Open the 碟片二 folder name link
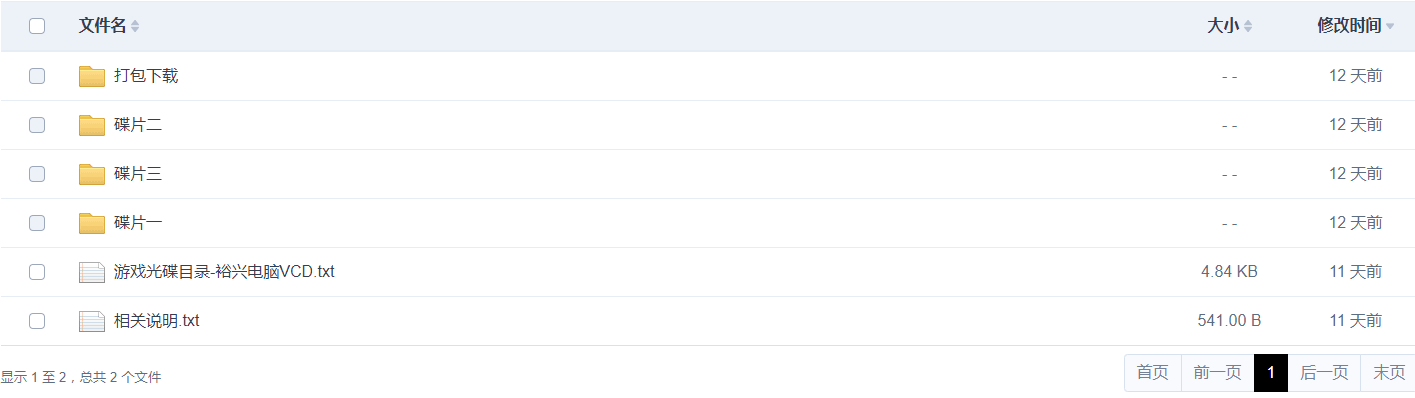1415x398 pixels. [138, 125]
